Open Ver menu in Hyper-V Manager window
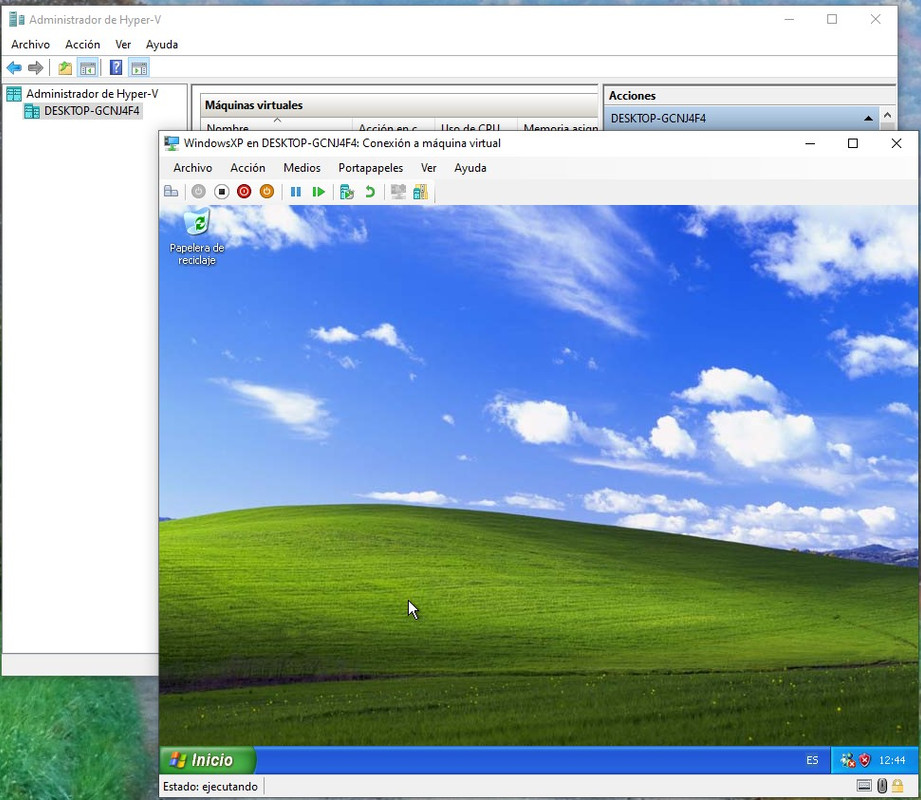 (x=123, y=45)
